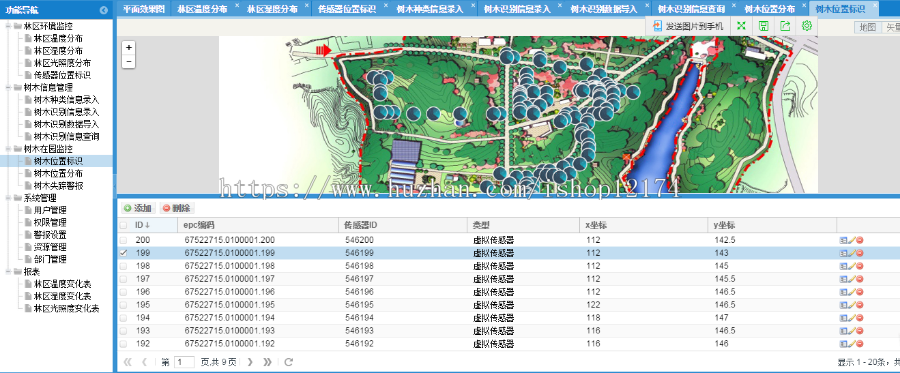Edit pencil icon for row 198

[852, 266]
